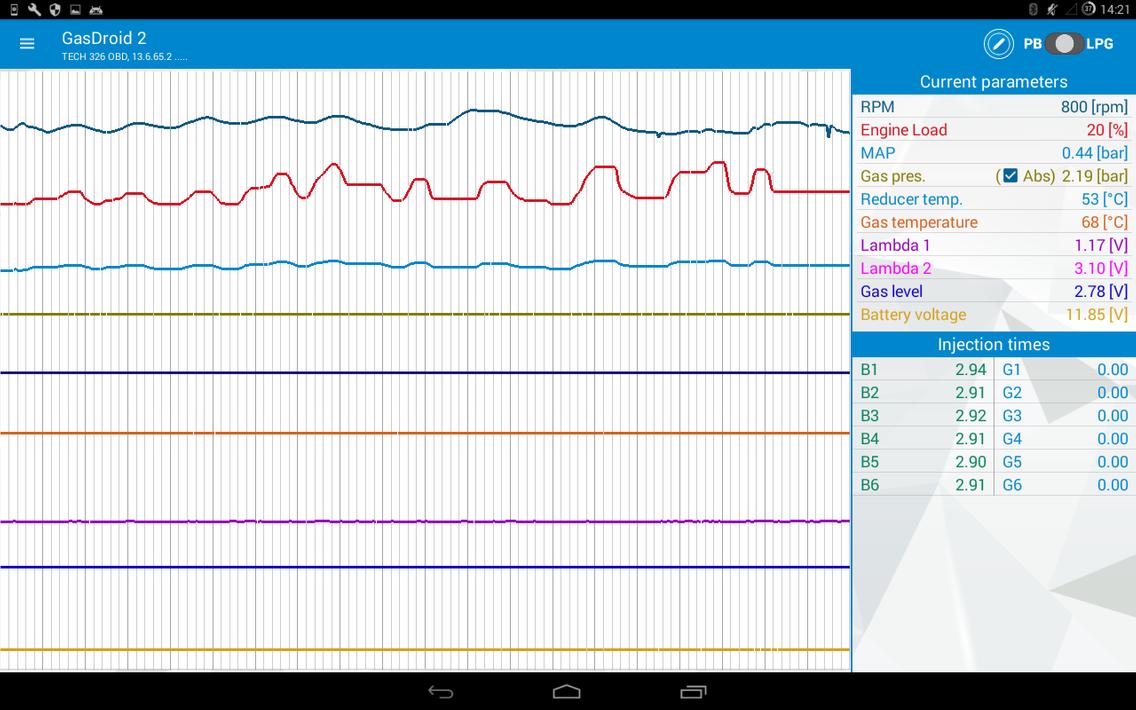The width and height of the screenshot is (1136, 710).
Task: Tap the G4 gas injection cell
Action: pos(1065,439)
